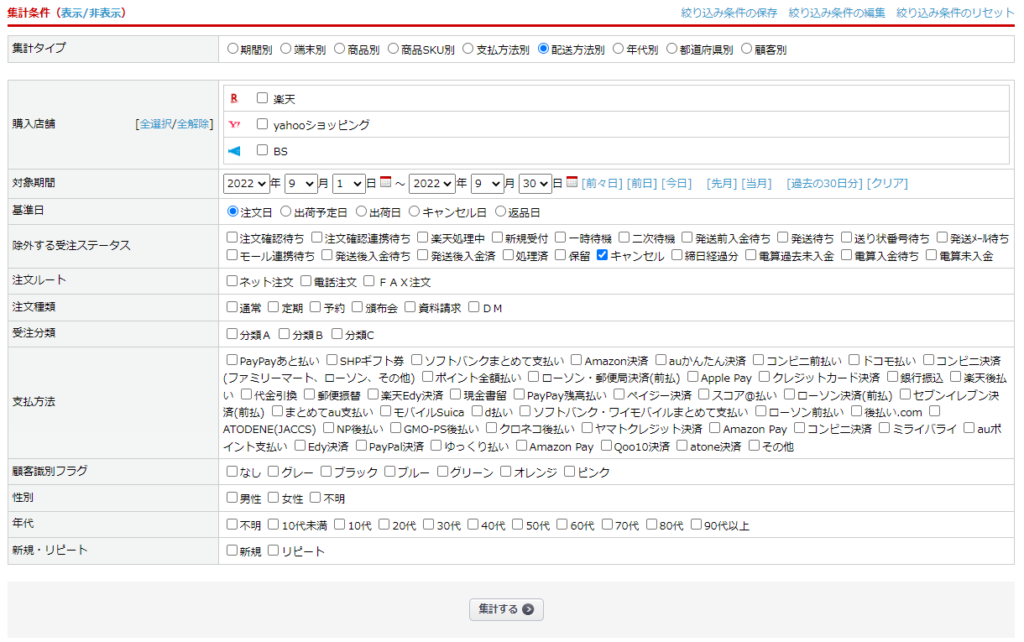This screenshot has height=642, width=1024.
Task: Expand the start year dropdown
Action: click(246, 183)
